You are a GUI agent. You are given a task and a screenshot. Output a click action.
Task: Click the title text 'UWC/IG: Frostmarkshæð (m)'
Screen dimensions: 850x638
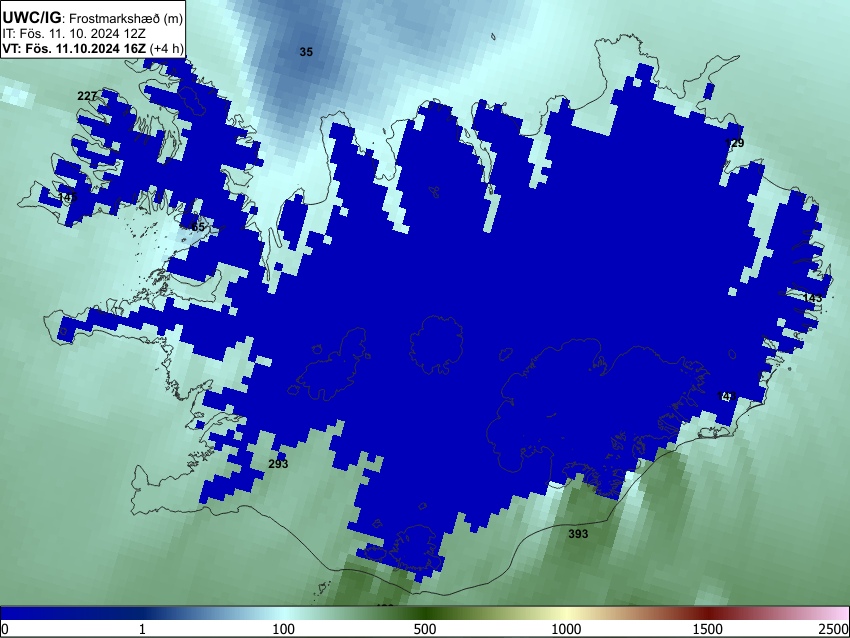click(x=93, y=18)
